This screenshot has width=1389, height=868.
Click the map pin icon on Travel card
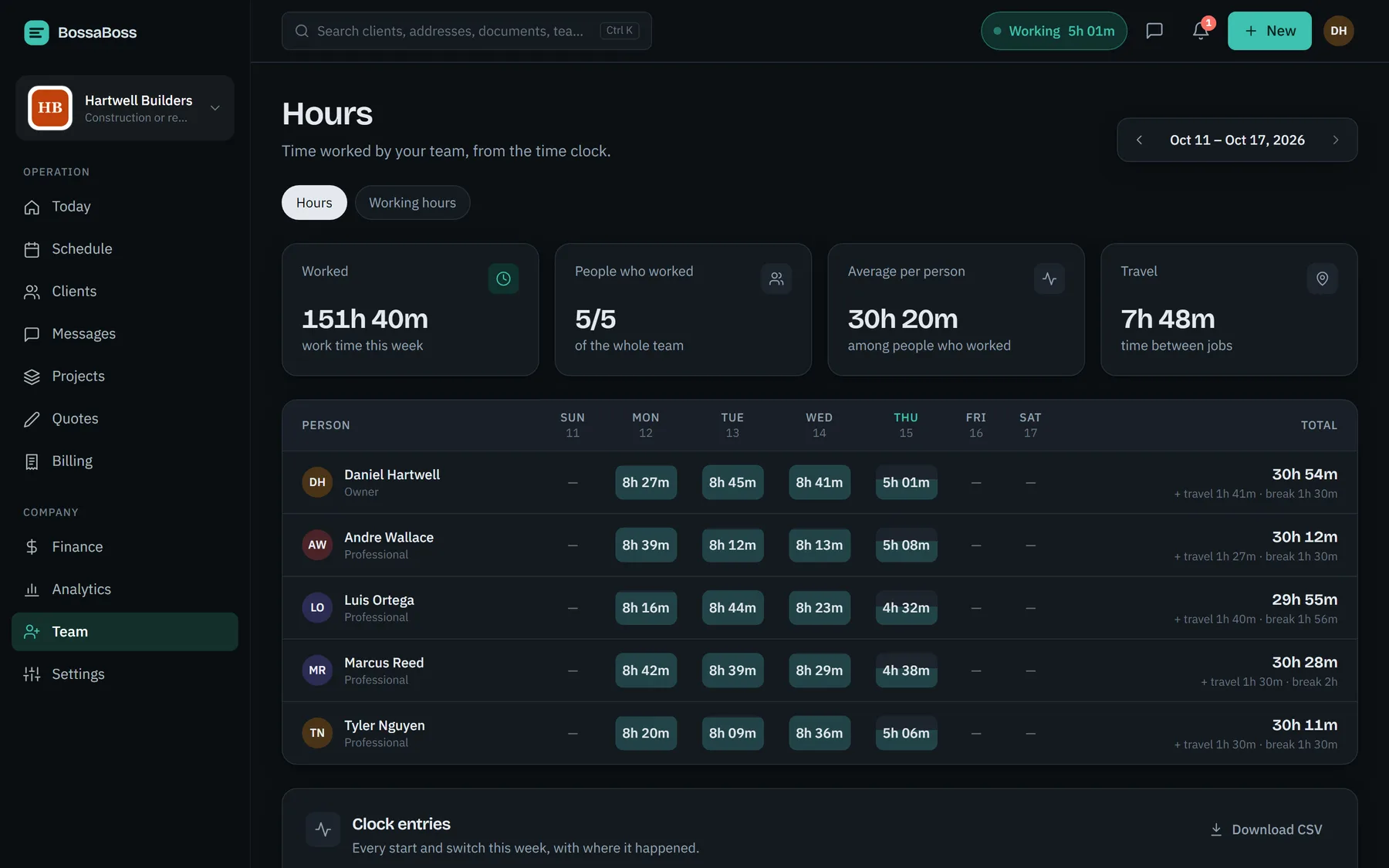(x=1322, y=279)
